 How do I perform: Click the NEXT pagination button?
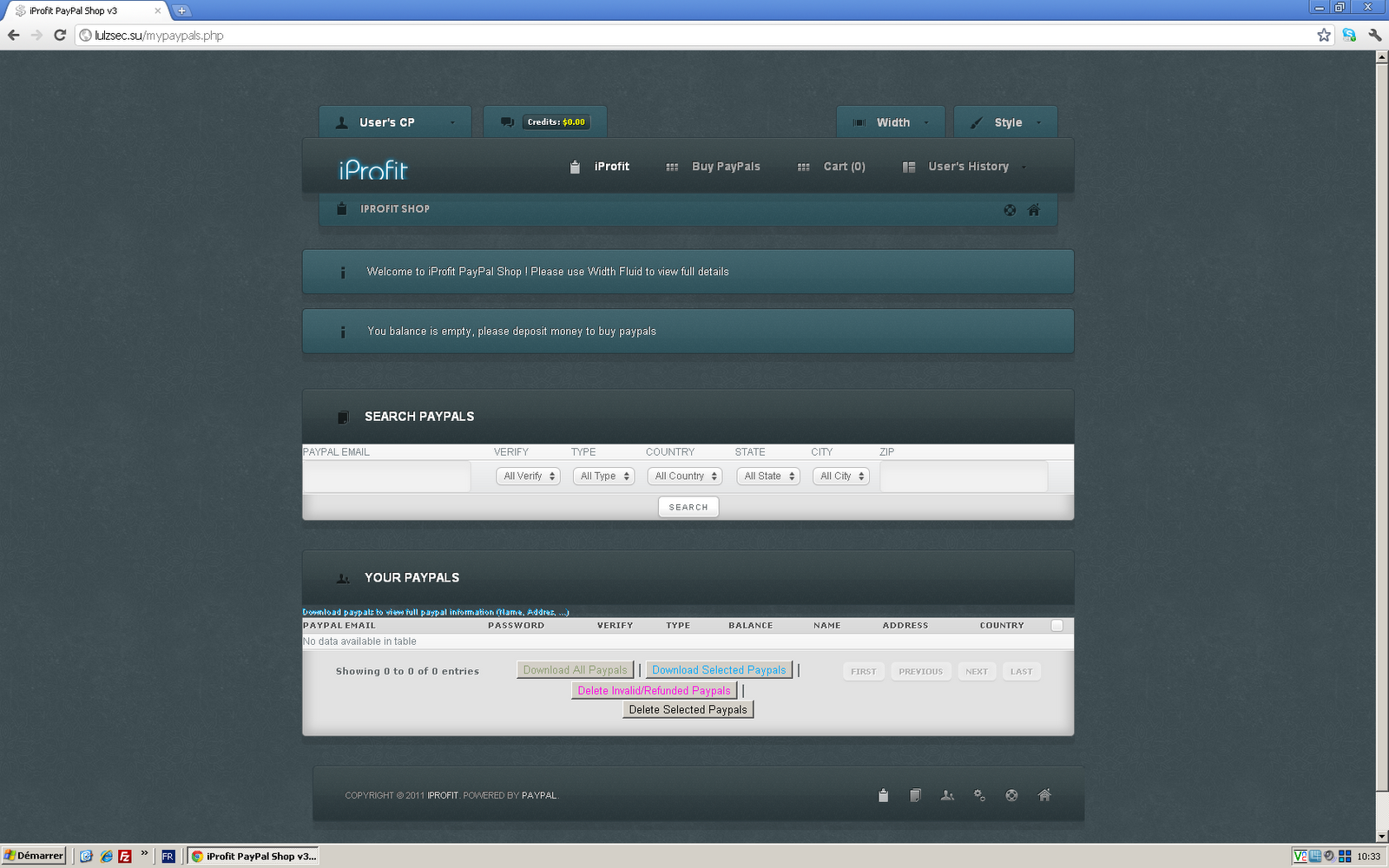pyautogui.click(x=977, y=672)
